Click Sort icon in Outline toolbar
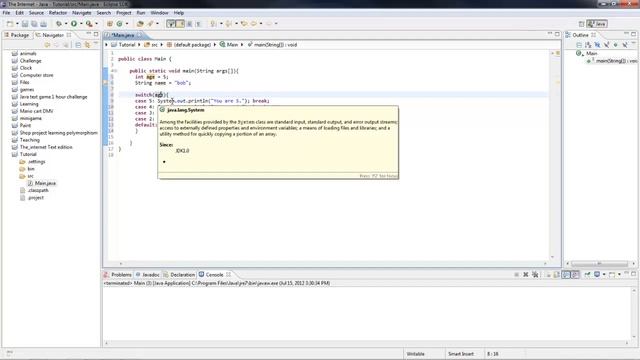 [588, 45]
